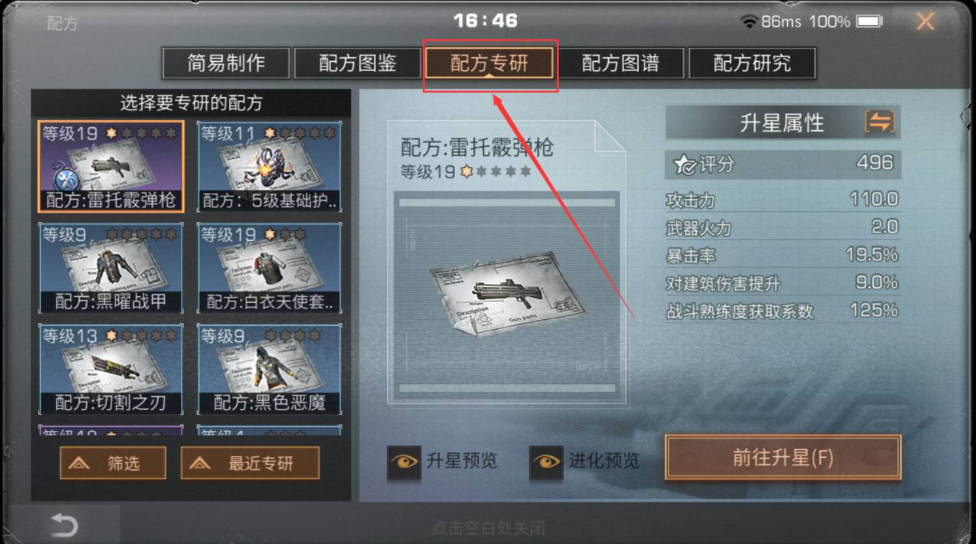
Task: Switch to the 简易制作 tab
Action: [x=226, y=63]
